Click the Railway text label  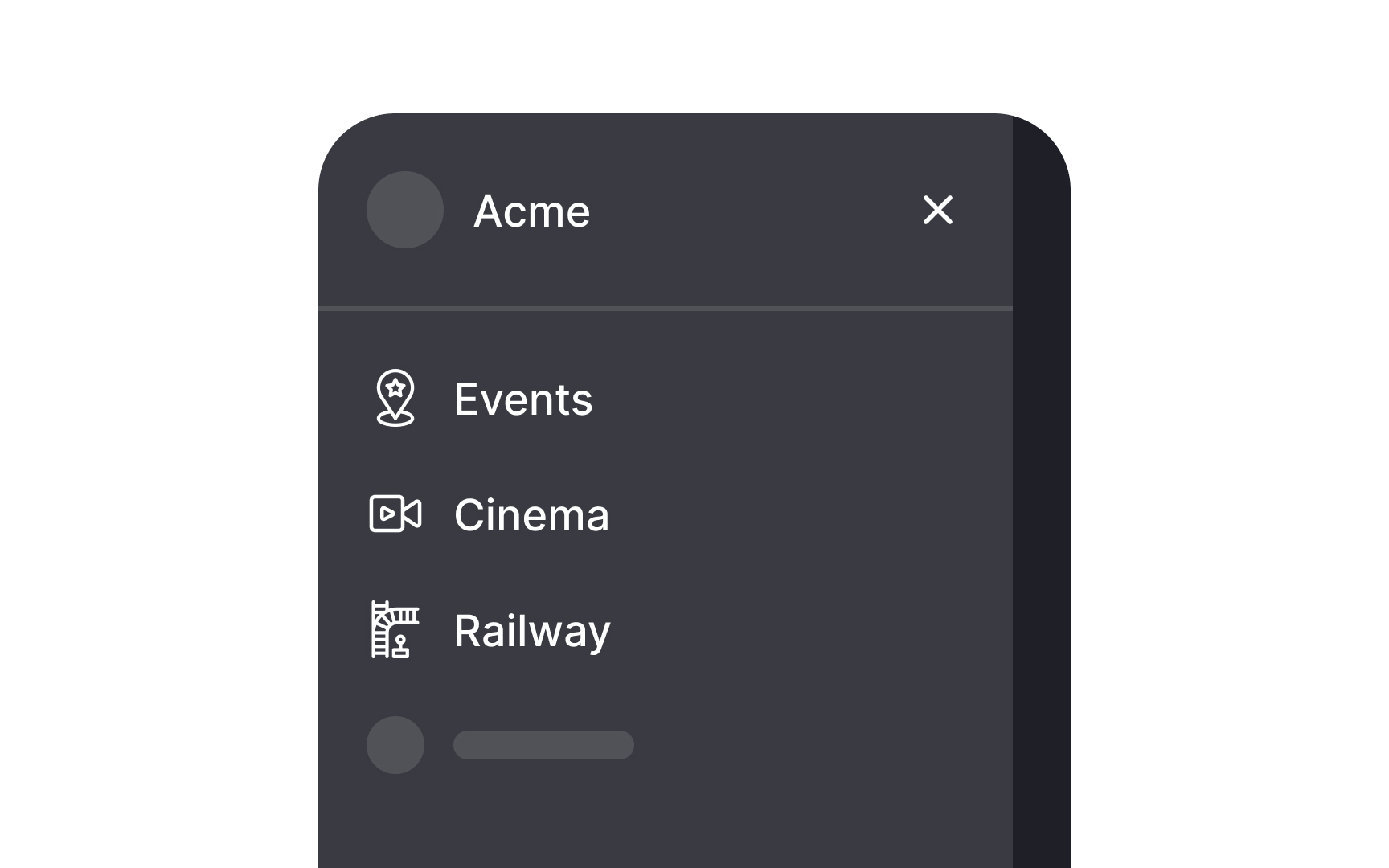coord(532,631)
